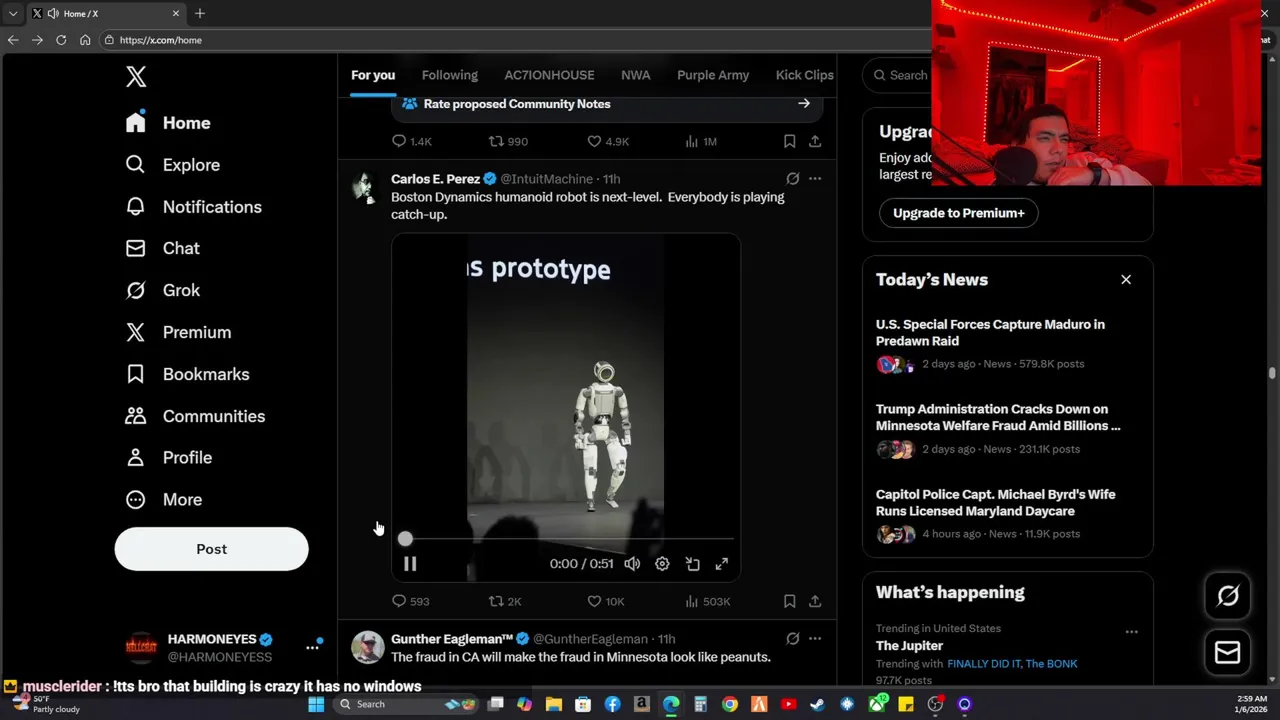Switch to the Kick Clips tab

click(x=804, y=75)
